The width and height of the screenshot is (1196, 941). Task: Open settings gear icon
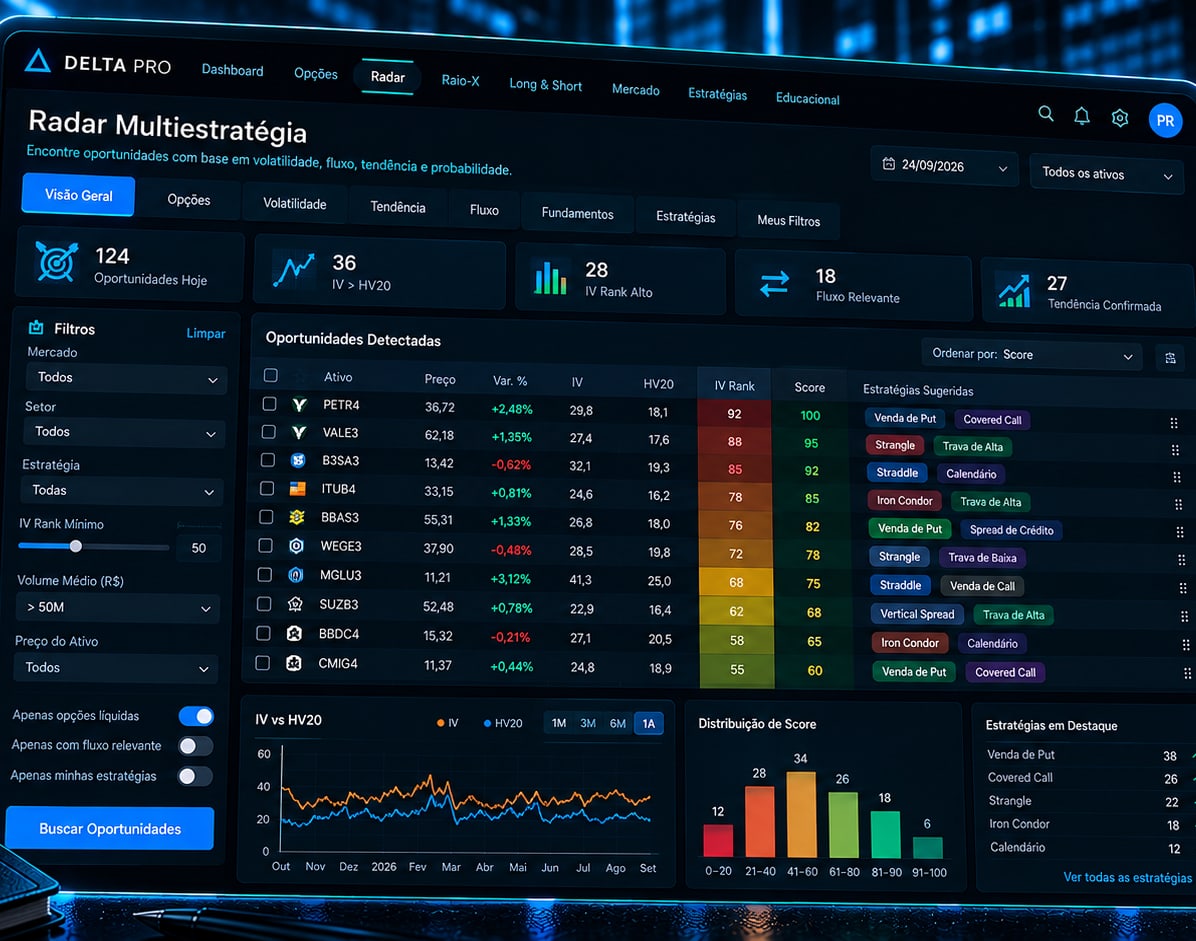[x=1120, y=118]
